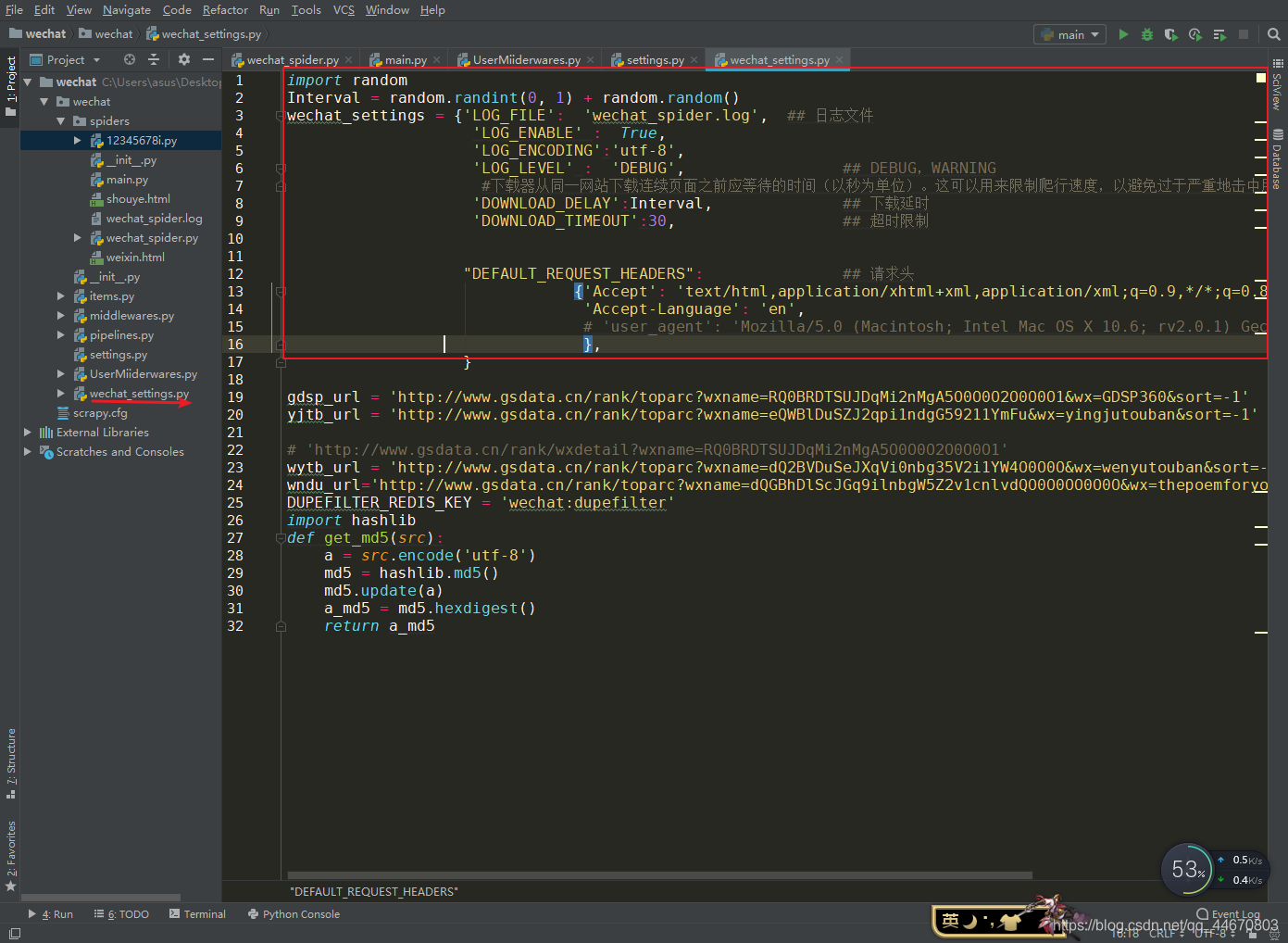
Task: Collapse all nodes in the Project panel
Action: pos(154,59)
